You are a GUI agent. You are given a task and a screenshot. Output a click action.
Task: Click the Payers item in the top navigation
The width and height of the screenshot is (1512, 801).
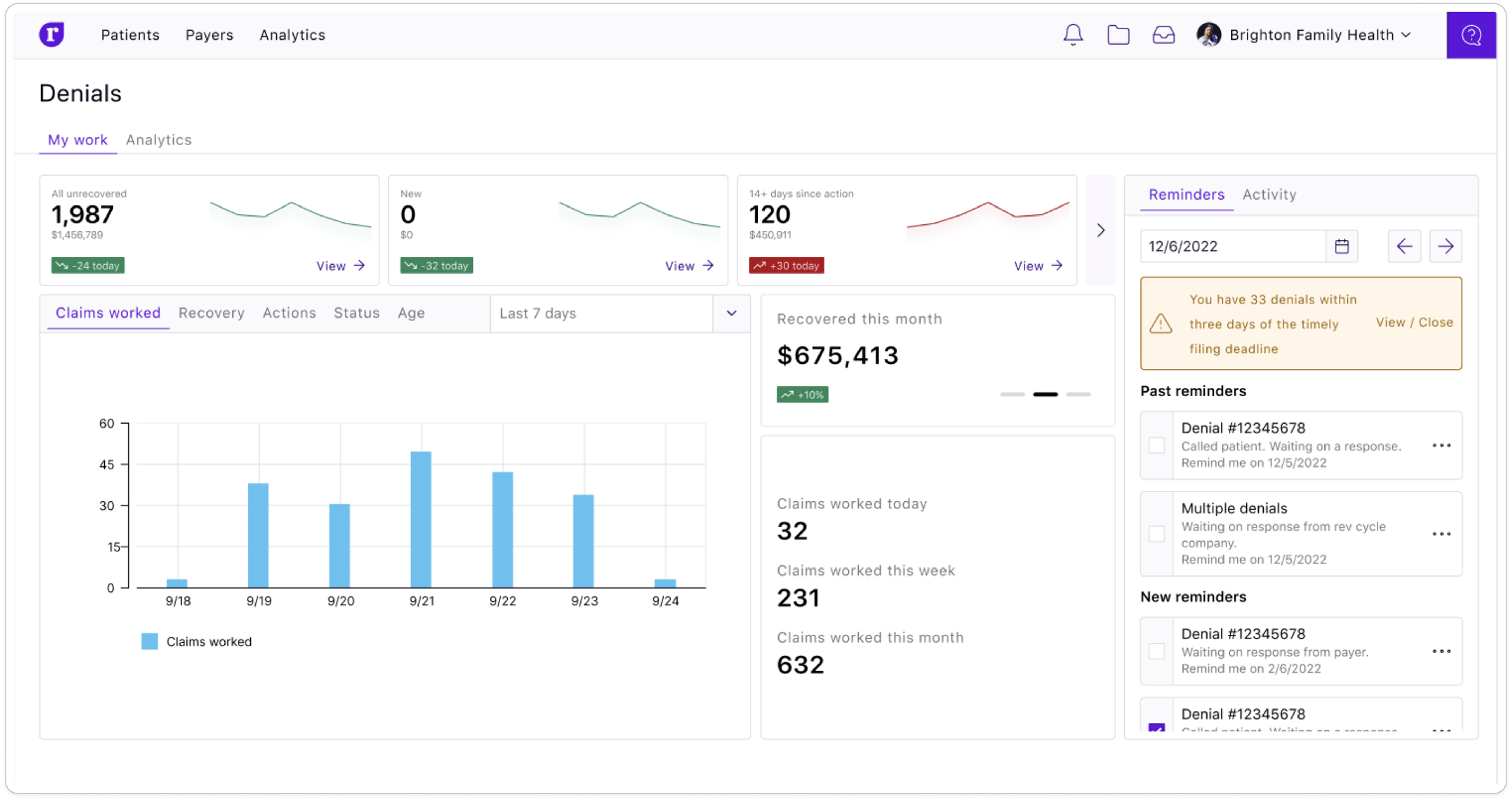[209, 35]
